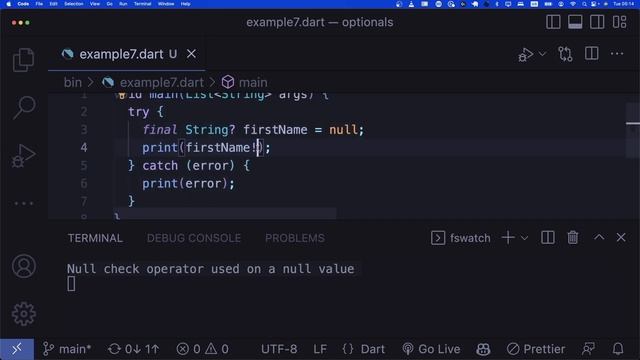Click Go Live in status bar
This screenshot has width=640, height=360.
[431, 349]
